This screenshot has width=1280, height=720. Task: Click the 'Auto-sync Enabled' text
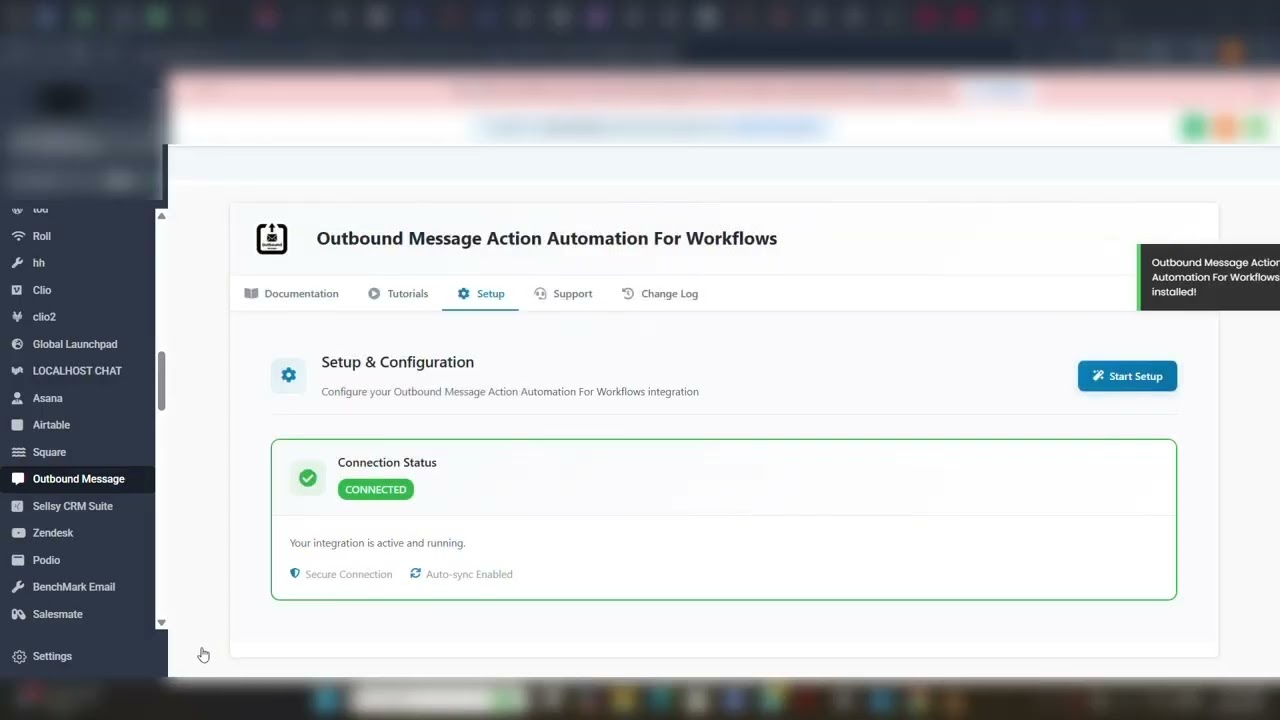469,574
